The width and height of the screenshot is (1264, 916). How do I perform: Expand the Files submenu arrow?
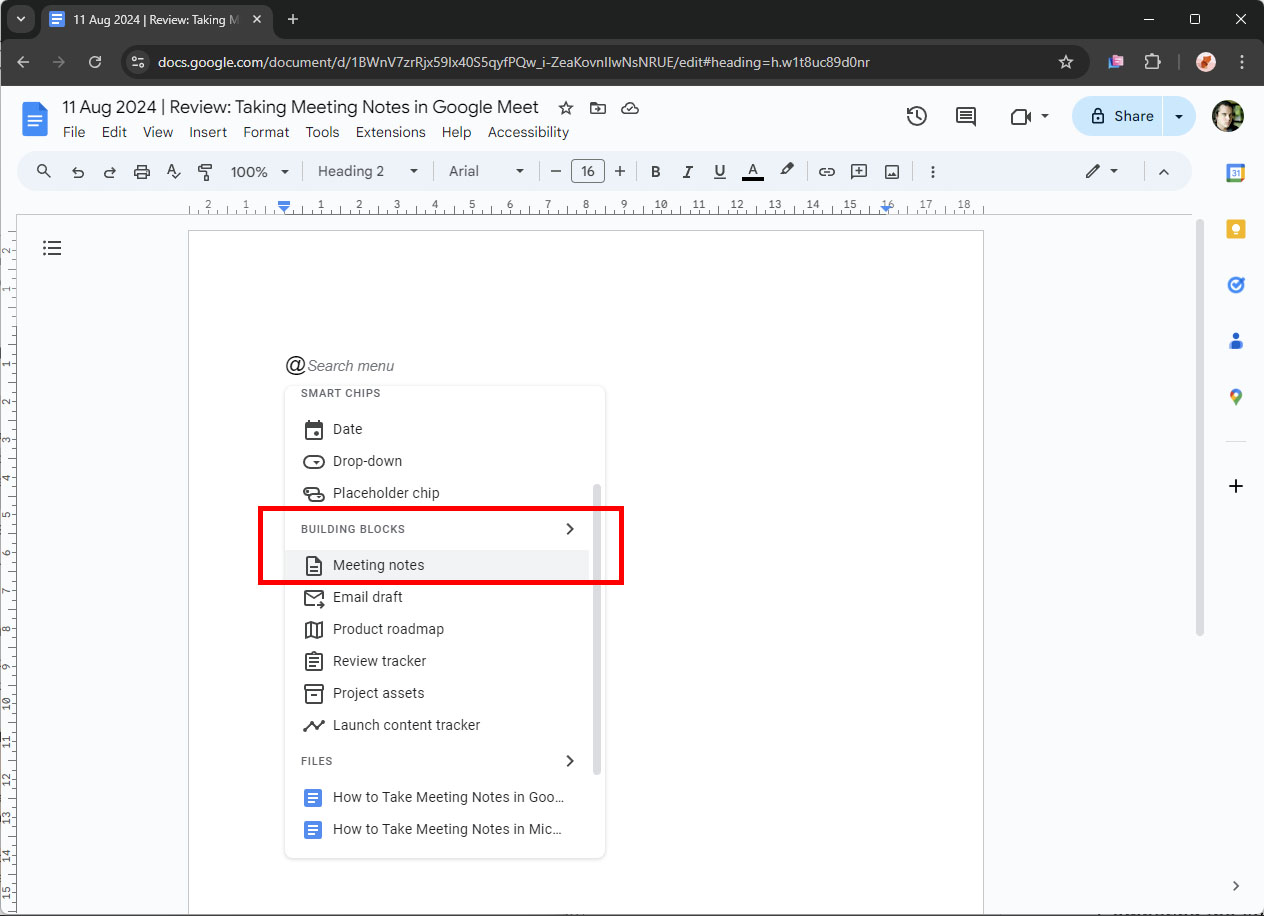pyautogui.click(x=570, y=761)
